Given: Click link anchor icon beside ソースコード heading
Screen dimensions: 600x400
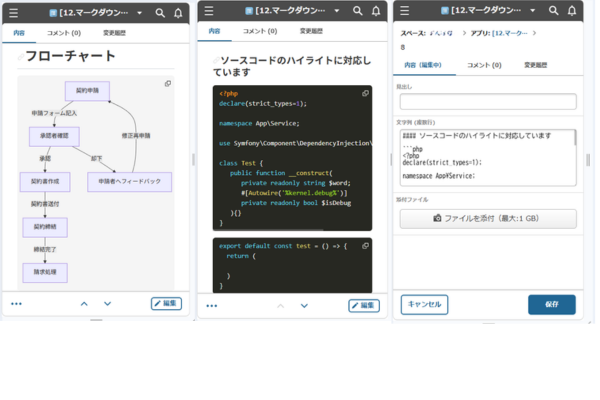Looking at the screenshot, I should point(216,60).
